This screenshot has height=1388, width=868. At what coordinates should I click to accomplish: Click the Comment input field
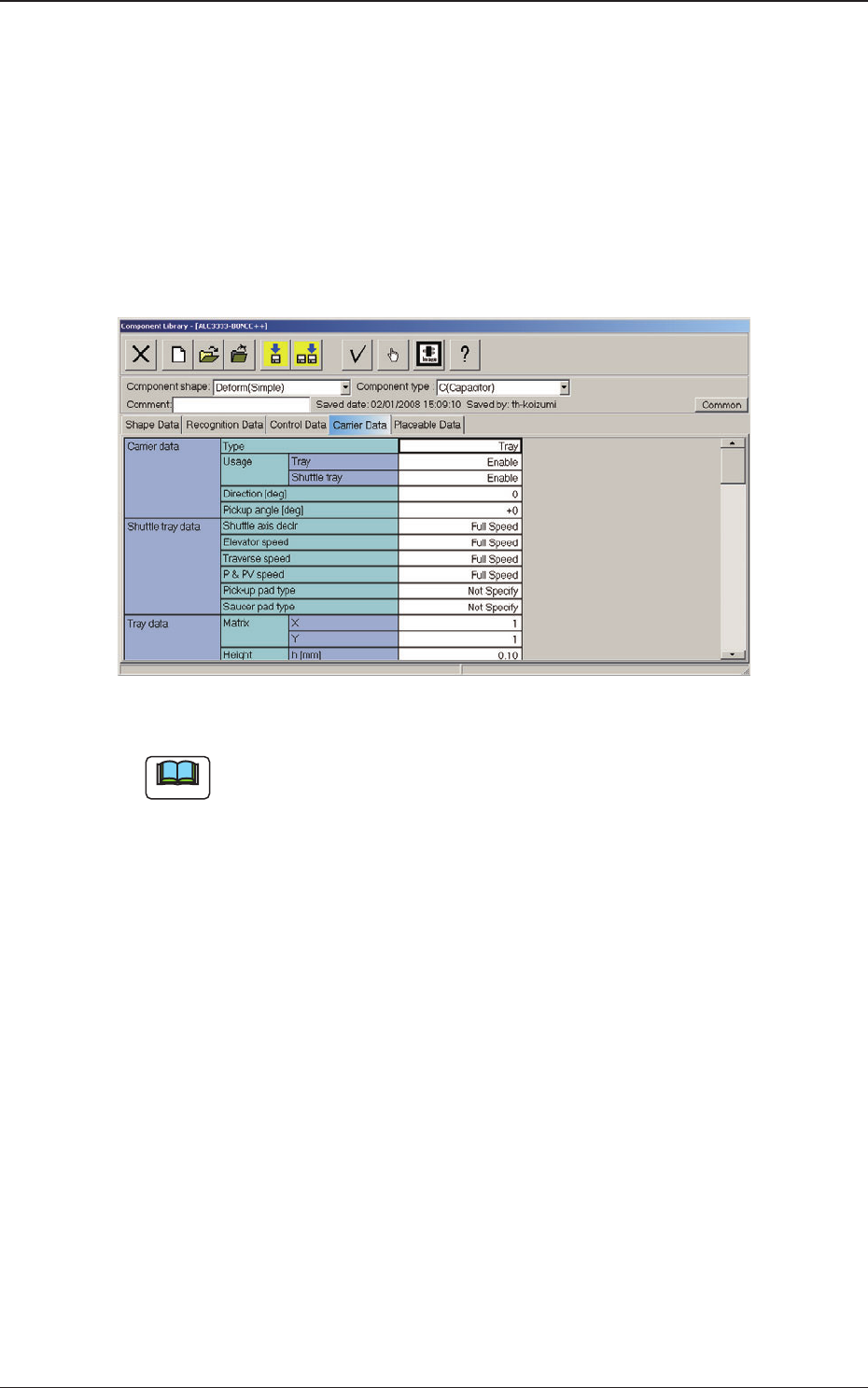tap(241, 405)
